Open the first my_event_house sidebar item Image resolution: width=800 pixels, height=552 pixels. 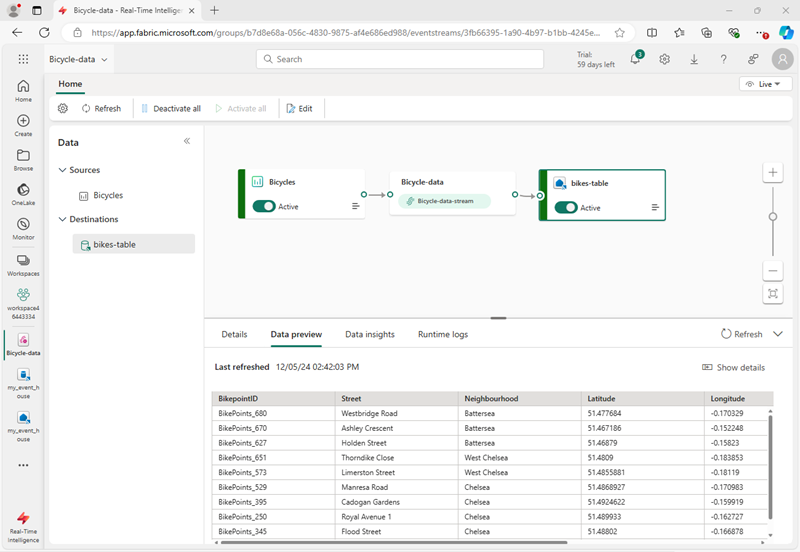23,383
